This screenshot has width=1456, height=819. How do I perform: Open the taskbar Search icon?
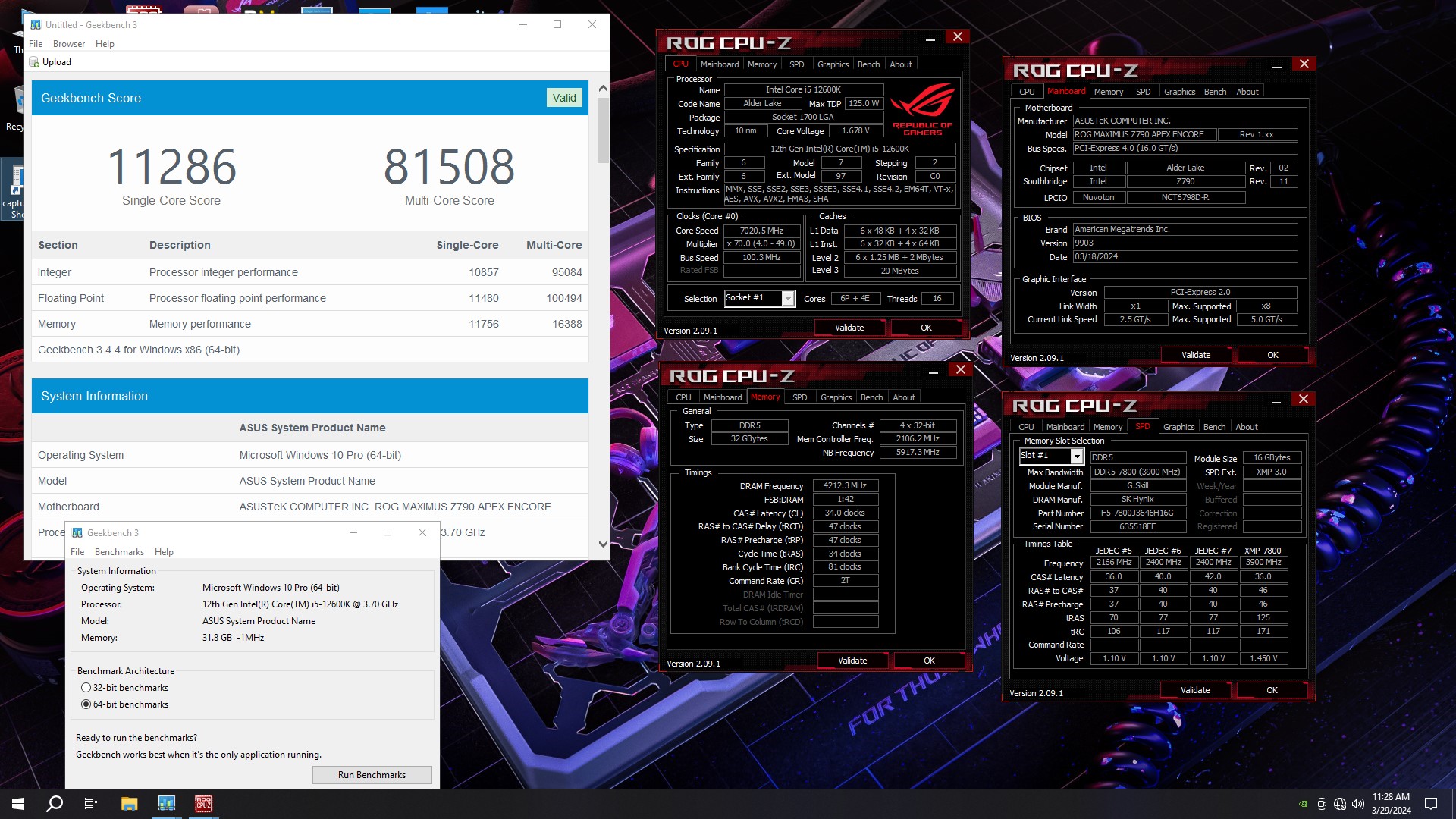[x=55, y=804]
